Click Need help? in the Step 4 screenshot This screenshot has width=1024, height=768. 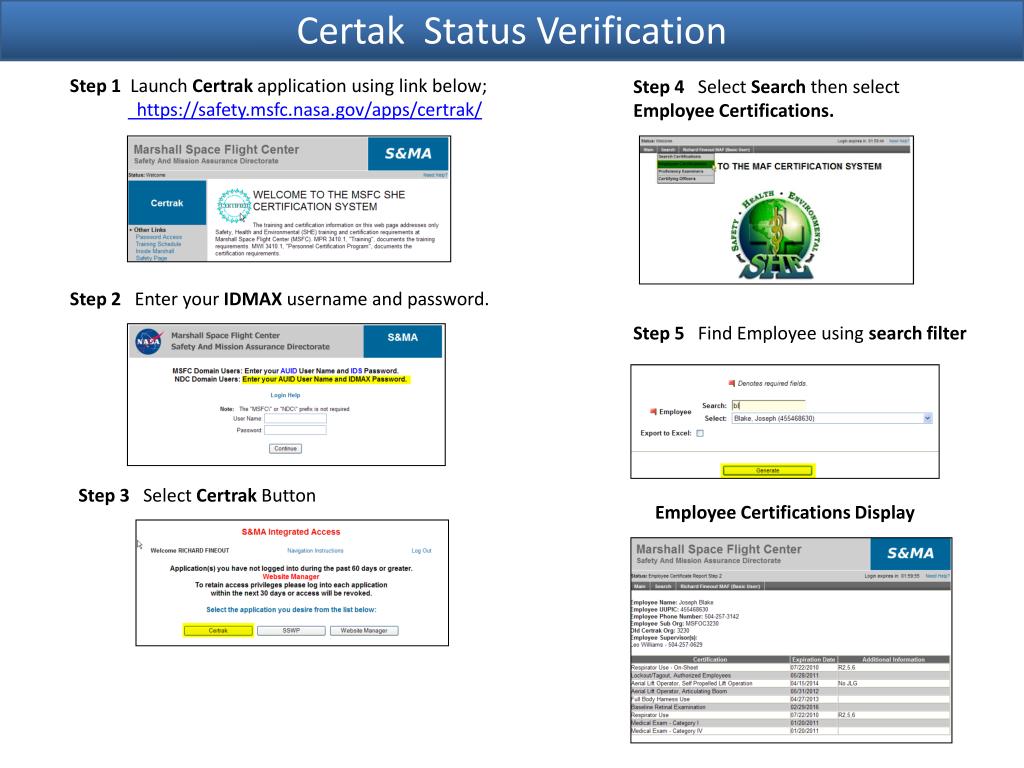coord(899,141)
